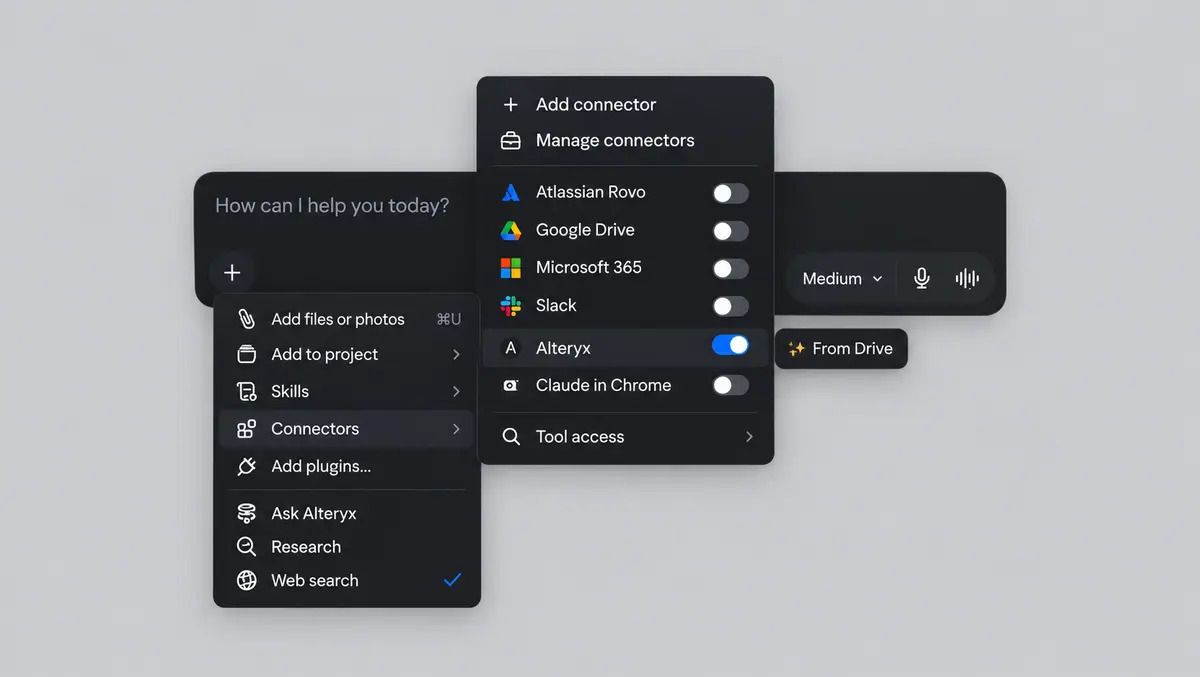Click the Web search globe icon
Image resolution: width=1200 pixels, height=677 pixels.
(x=246, y=580)
